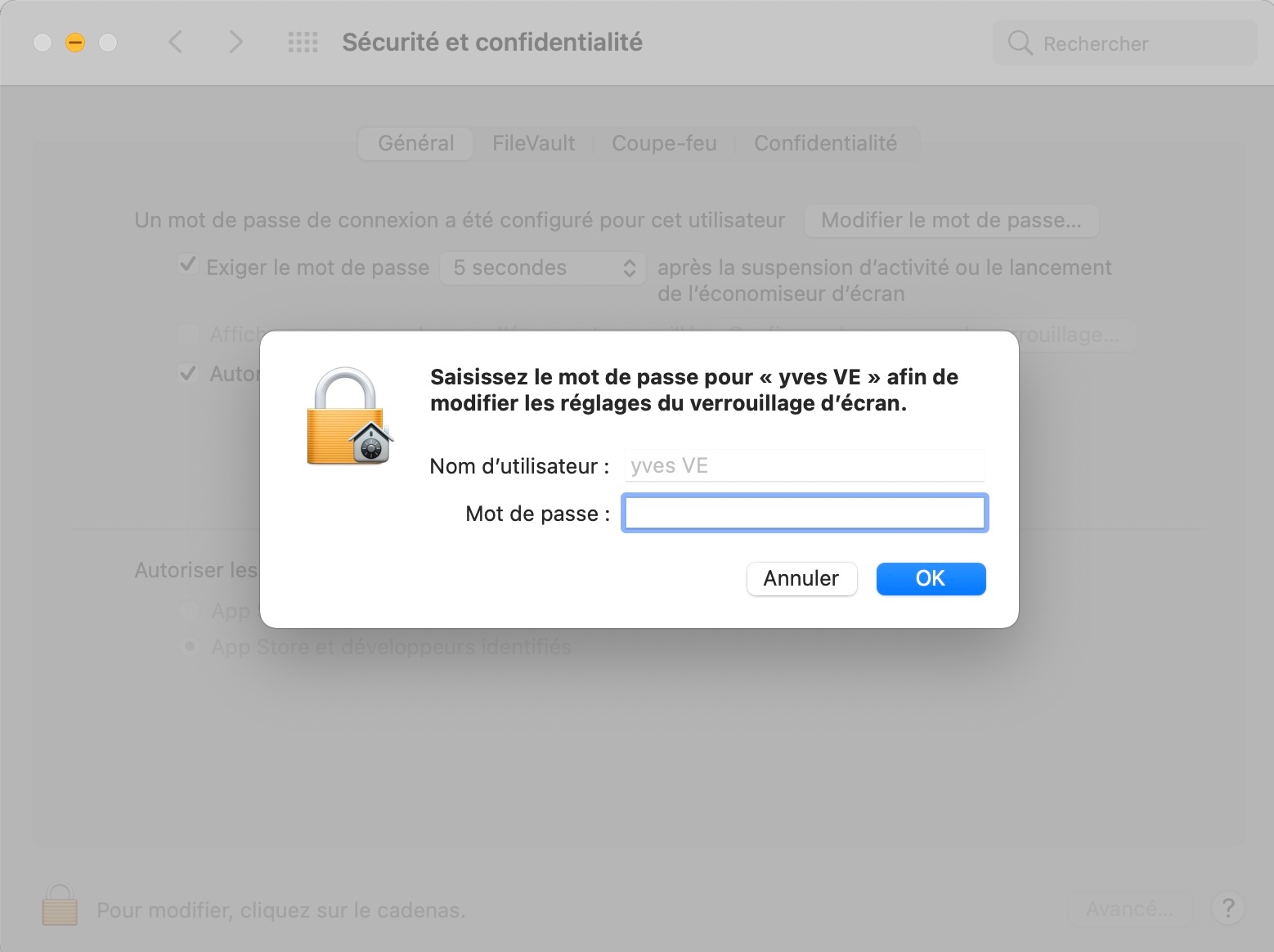Confirm with the OK button
1274x952 pixels.
(x=931, y=579)
